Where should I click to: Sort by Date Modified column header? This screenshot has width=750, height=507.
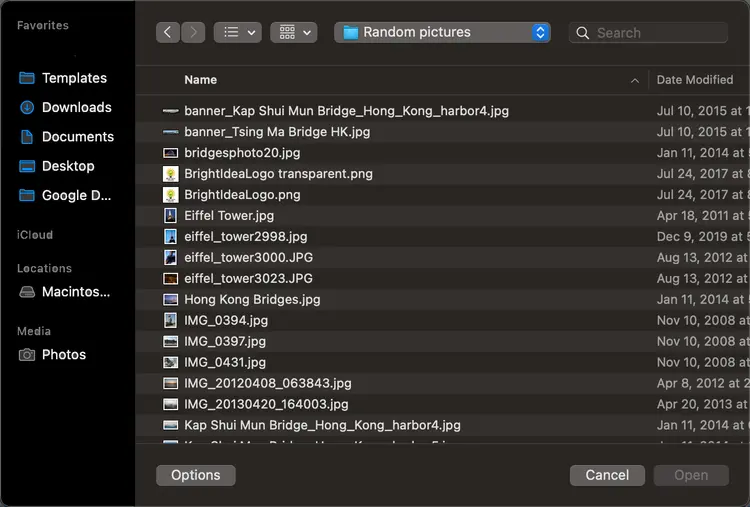coord(695,80)
